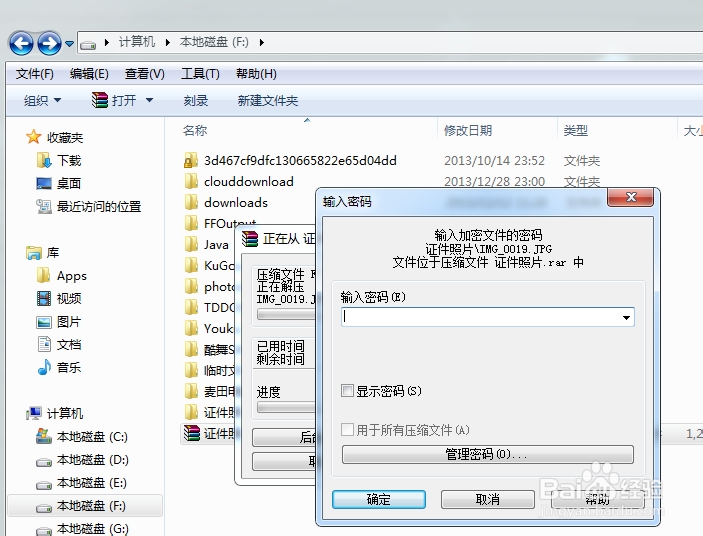The width and height of the screenshot is (703, 536).
Task: Open the 编辑(E) menu
Action: (89, 73)
